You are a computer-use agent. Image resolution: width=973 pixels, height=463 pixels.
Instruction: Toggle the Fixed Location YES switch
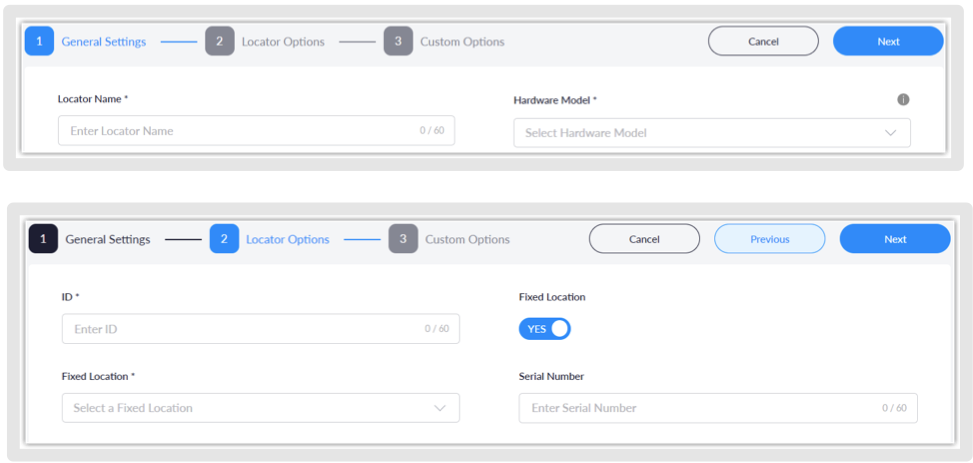(545, 329)
